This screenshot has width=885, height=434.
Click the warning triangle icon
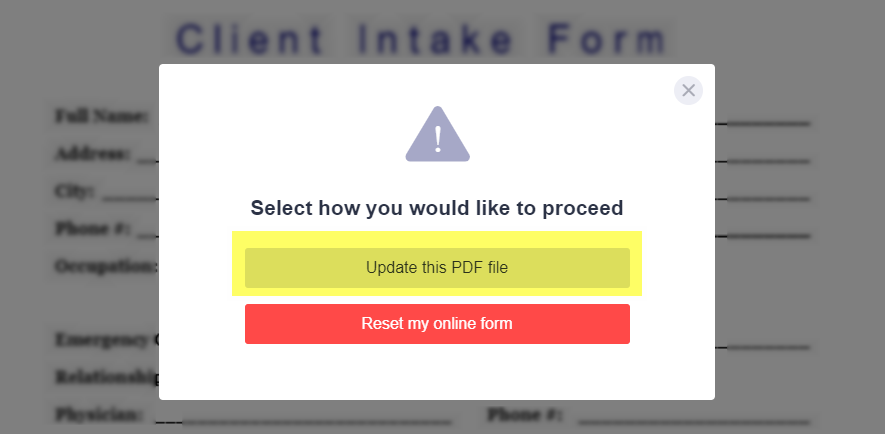[437, 134]
